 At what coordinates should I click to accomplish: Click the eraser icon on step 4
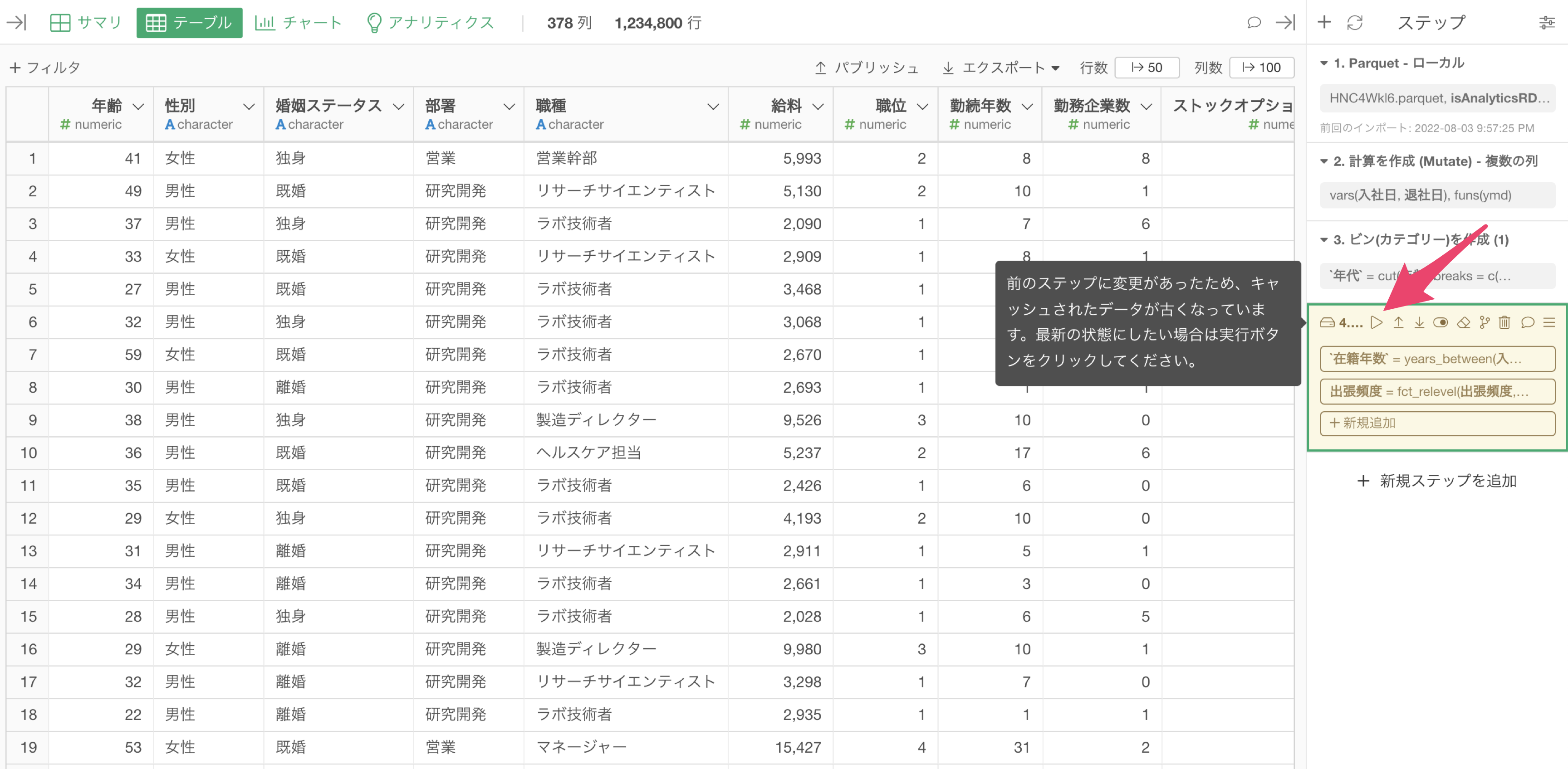point(1463,322)
